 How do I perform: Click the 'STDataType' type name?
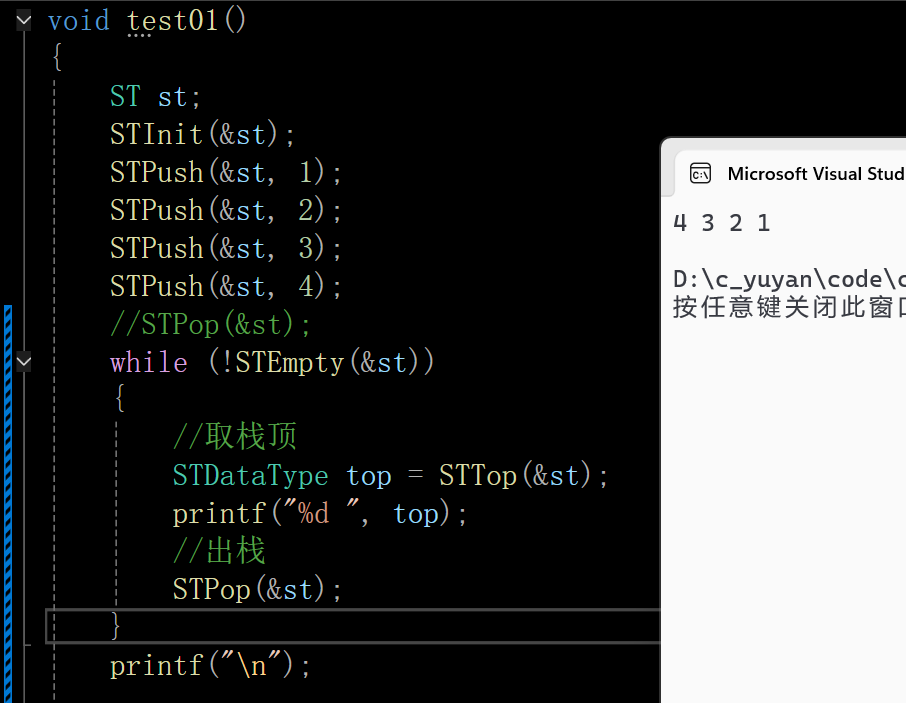250,476
